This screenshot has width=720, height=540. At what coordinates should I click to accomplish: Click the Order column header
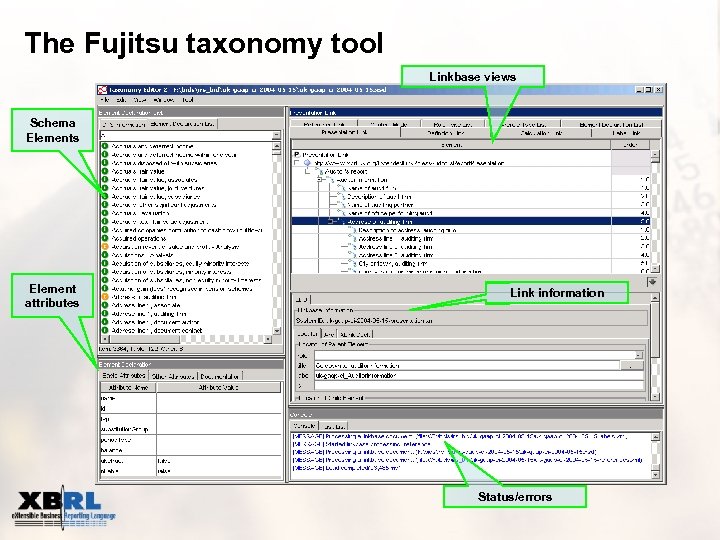click(630, 145)
